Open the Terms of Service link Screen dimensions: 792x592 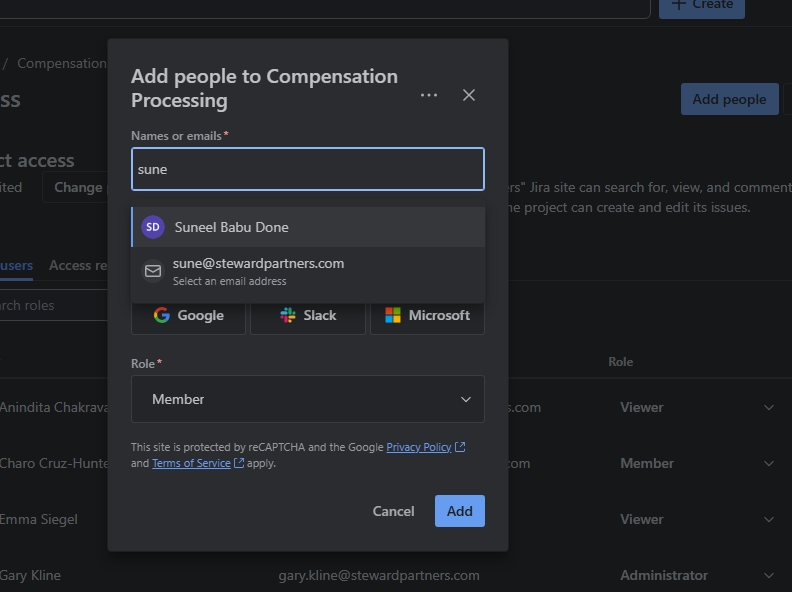pyautogui.click(x=191, y=463)
